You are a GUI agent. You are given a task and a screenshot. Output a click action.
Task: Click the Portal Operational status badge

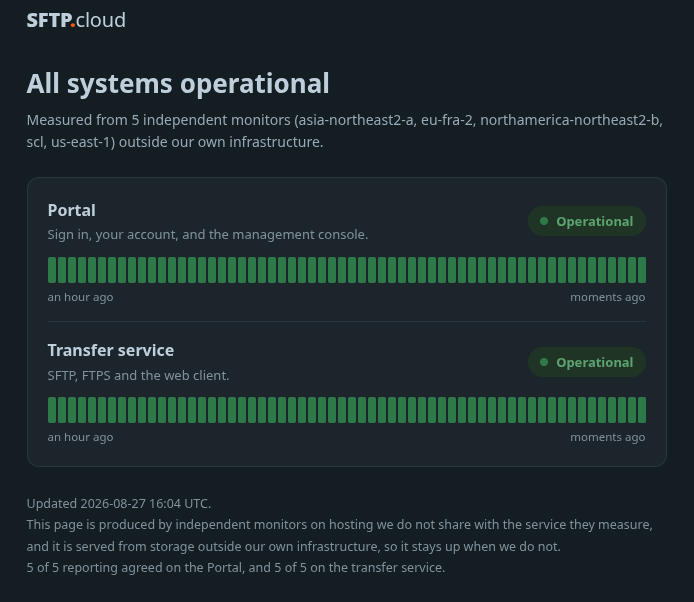(587, 221)
